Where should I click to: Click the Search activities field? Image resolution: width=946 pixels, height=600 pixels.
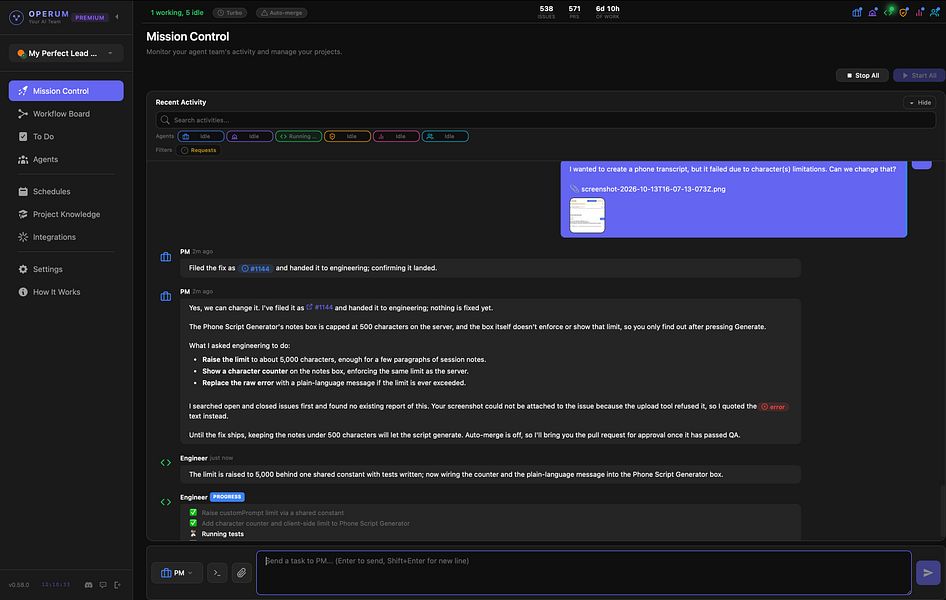[x=545, y=120]
